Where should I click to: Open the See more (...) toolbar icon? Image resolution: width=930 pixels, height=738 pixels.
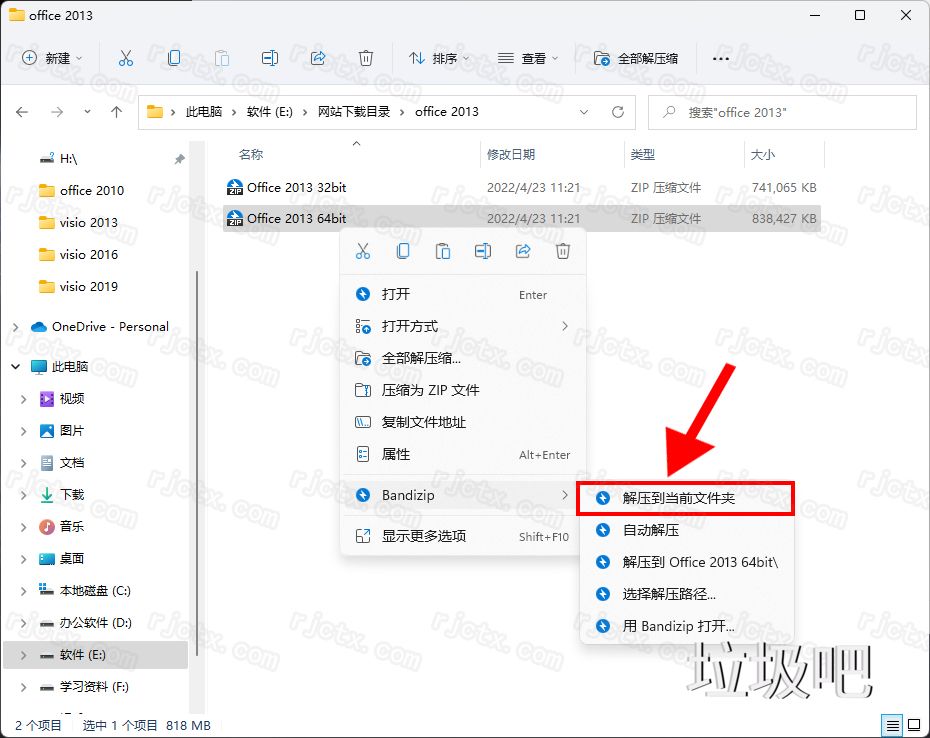click(x=721, y=58)
